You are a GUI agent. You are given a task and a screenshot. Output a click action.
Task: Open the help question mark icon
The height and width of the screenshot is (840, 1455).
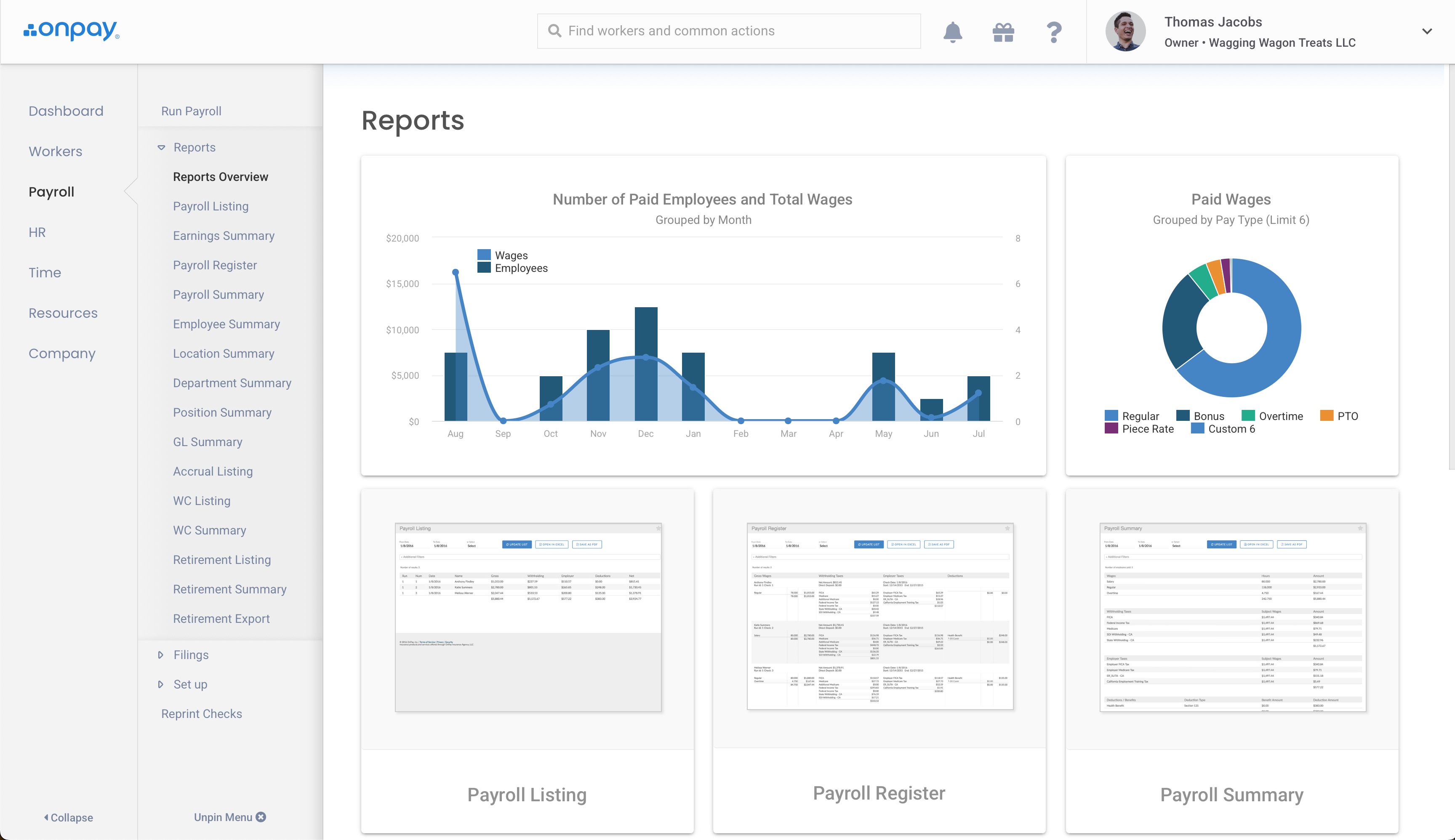coord(1054,32)
